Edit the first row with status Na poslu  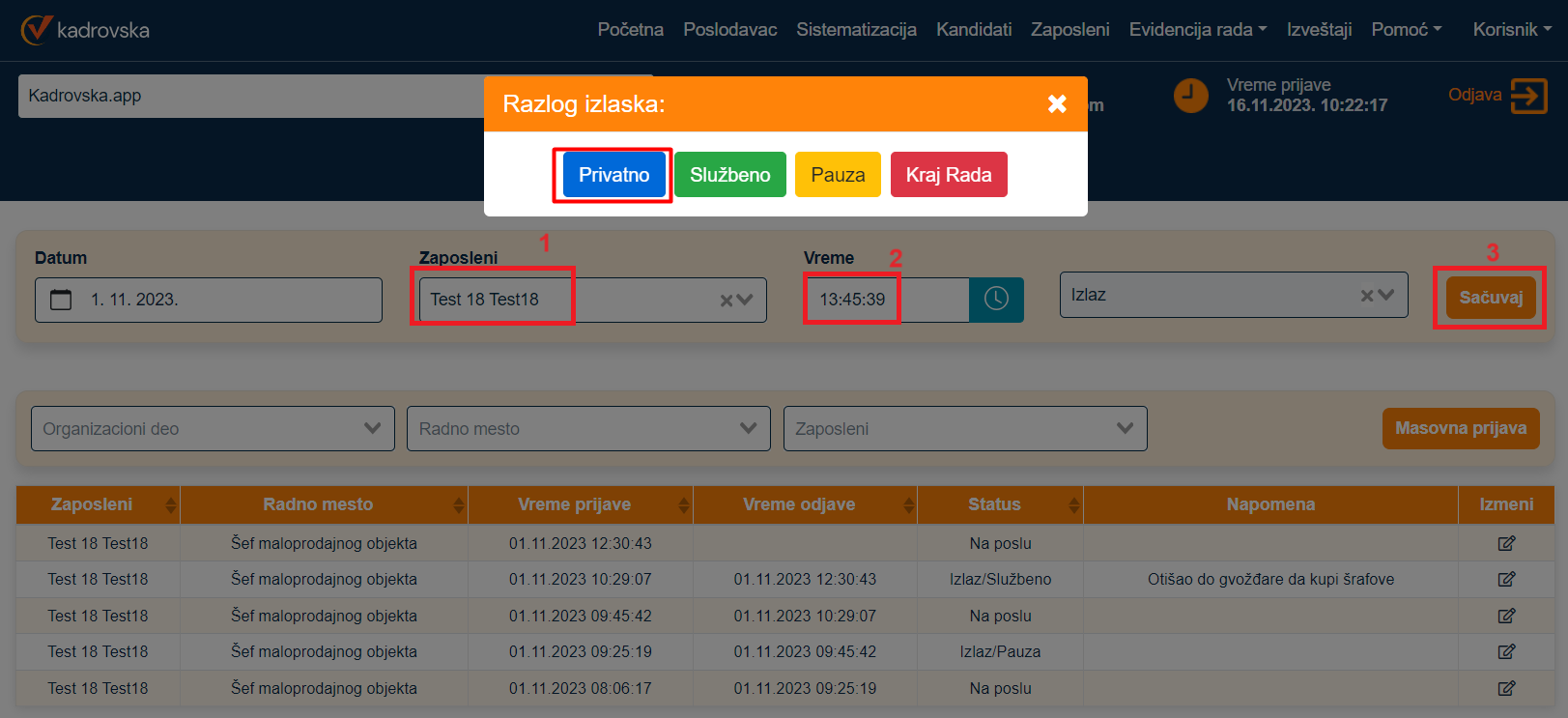[1505, 543]
